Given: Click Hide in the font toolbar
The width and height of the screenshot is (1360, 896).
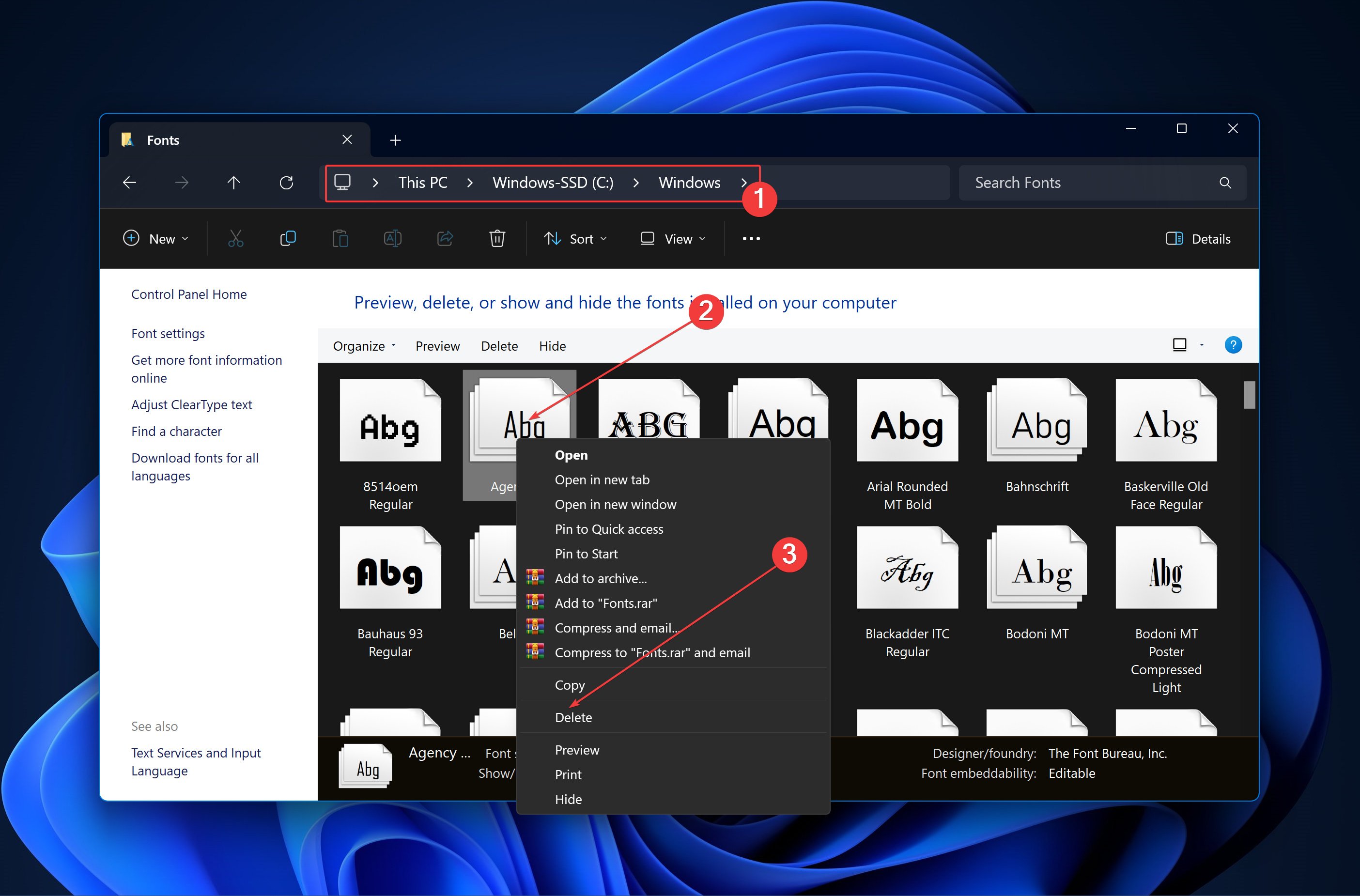Looking at the screenshot, I should click(552, 346).
